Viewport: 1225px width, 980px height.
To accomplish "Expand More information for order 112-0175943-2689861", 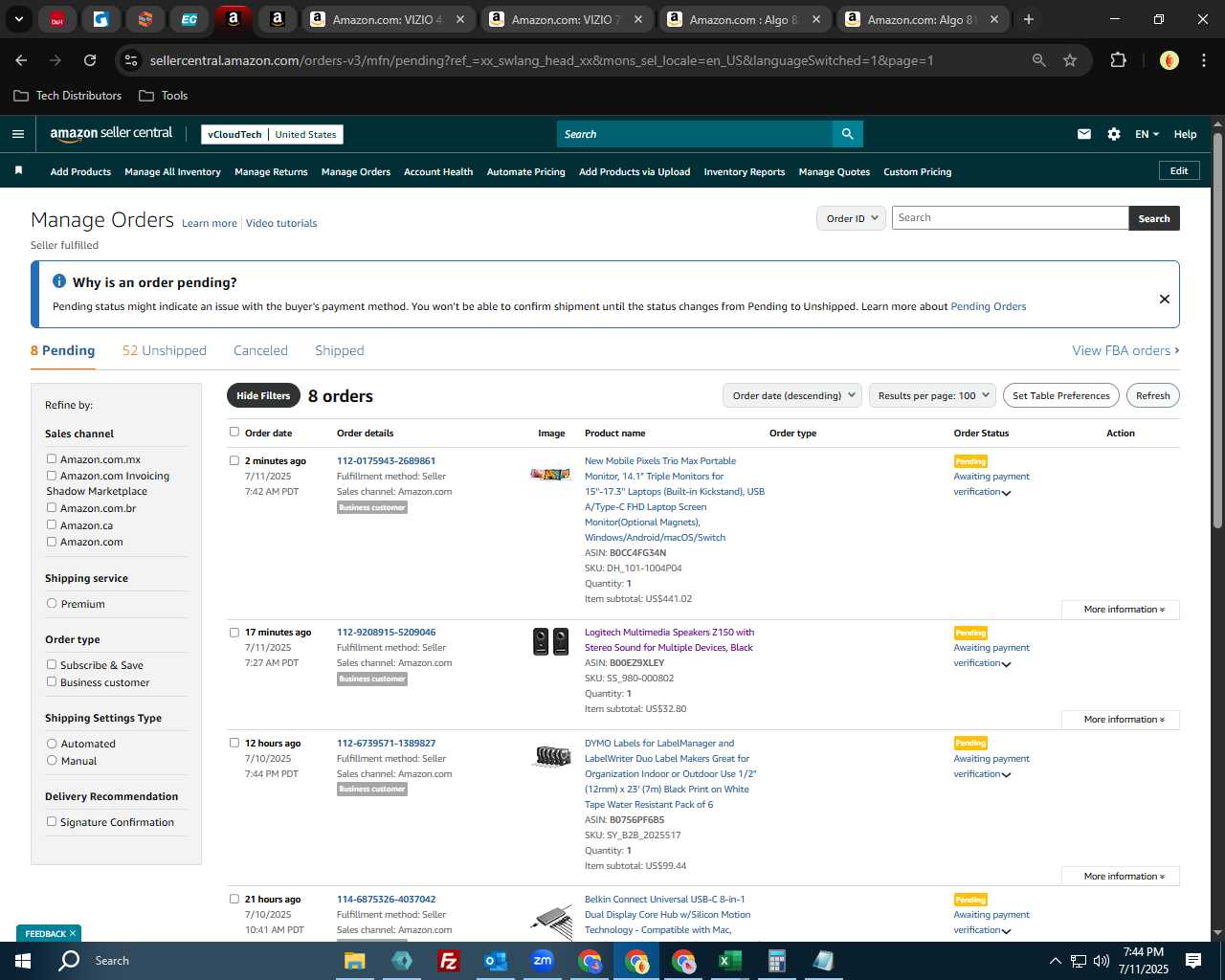I will 1121,610.
